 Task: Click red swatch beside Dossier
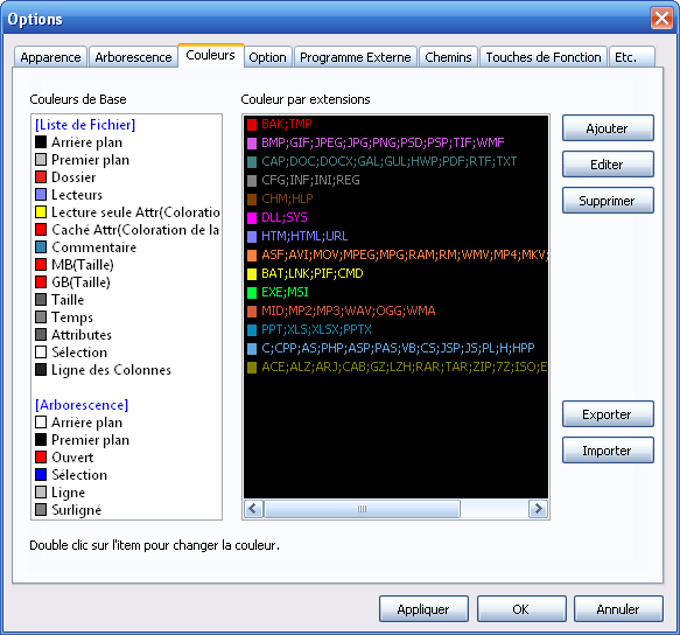click(41, 177)
